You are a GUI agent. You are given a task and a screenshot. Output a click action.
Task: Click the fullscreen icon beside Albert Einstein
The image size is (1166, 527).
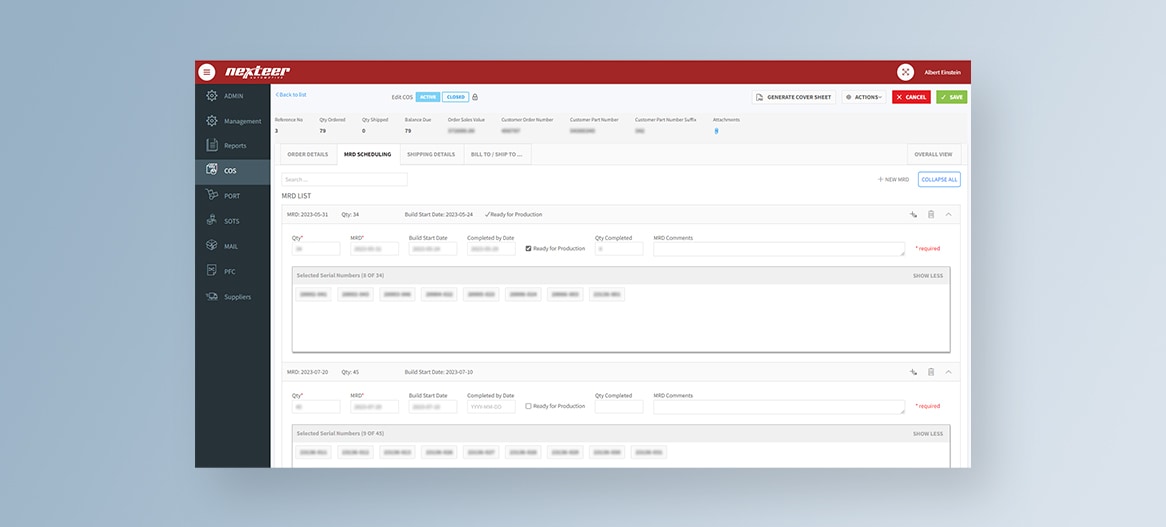pyautogui.click(x=905, y=72)
